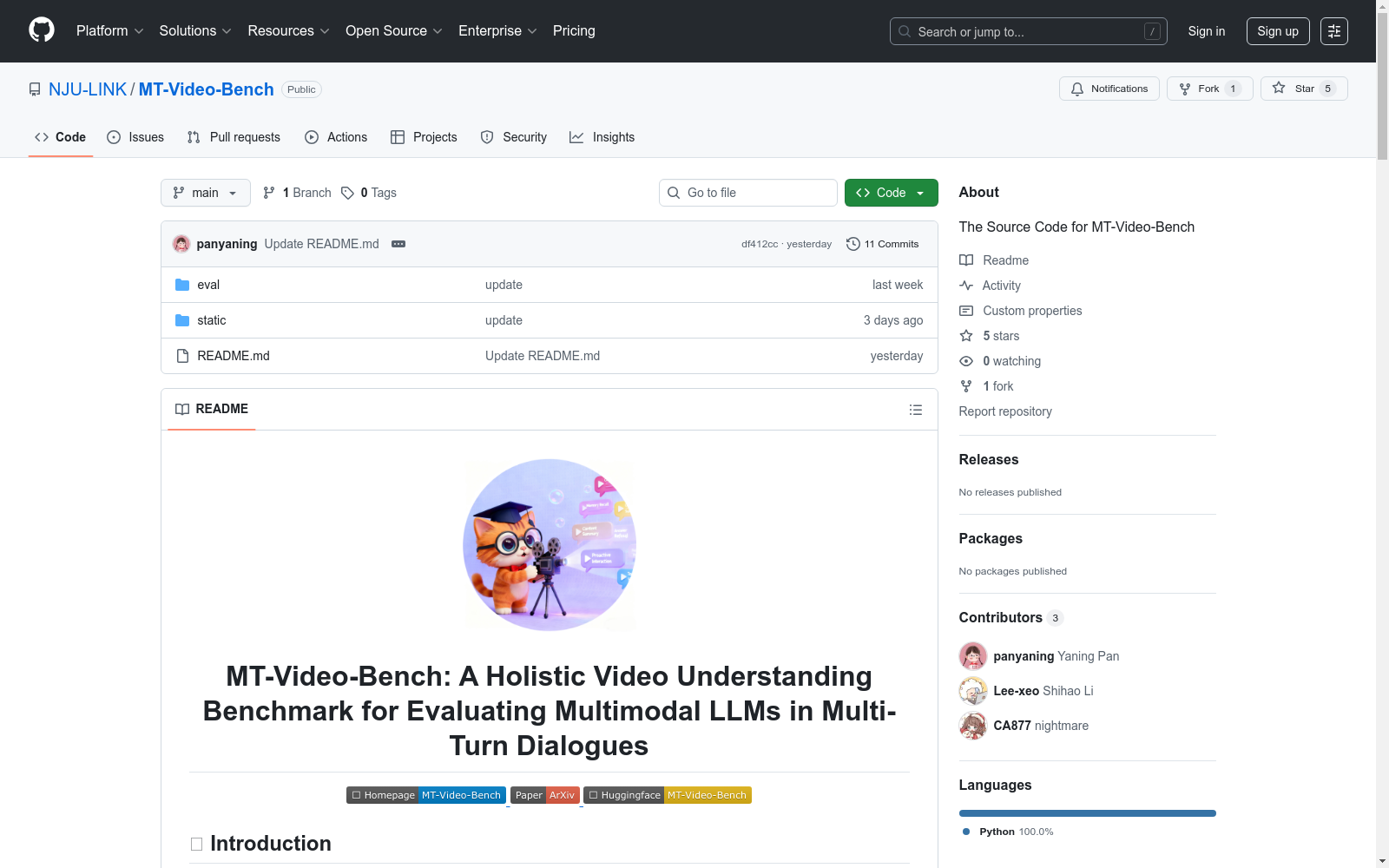Click the README.md file icon
Image resolution: width=1389 pixels, height=868 pixels.
pyautogui.click(x=182, y=356)
